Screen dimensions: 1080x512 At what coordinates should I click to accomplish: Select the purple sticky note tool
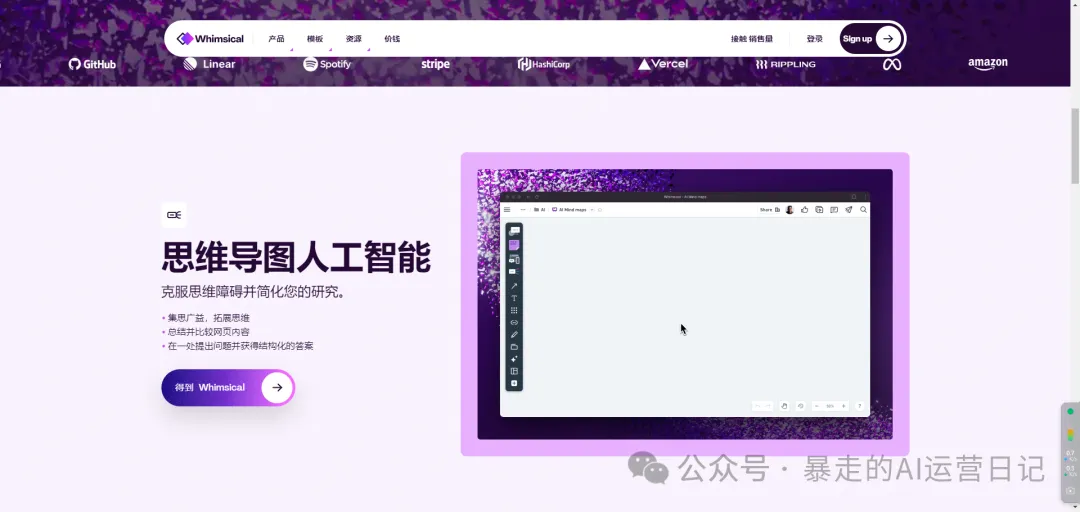pos(514,245)
